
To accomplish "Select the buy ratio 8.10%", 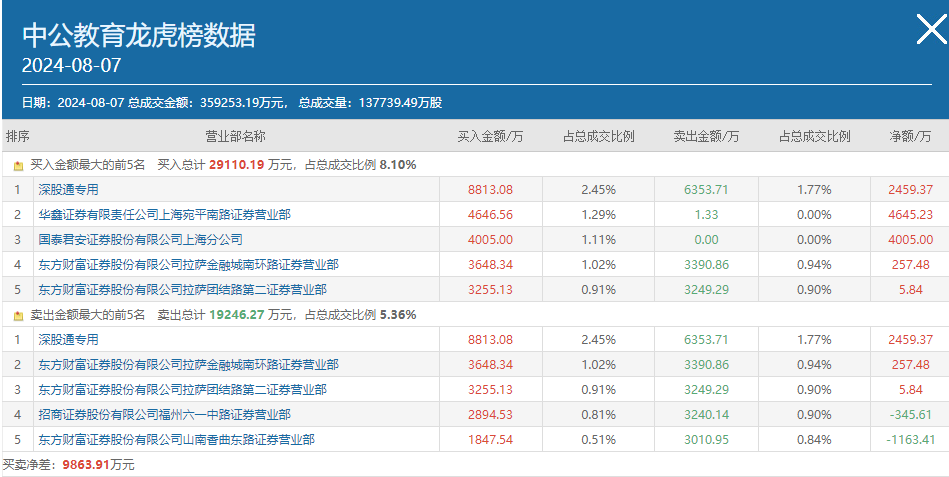I will coord(398,165).
